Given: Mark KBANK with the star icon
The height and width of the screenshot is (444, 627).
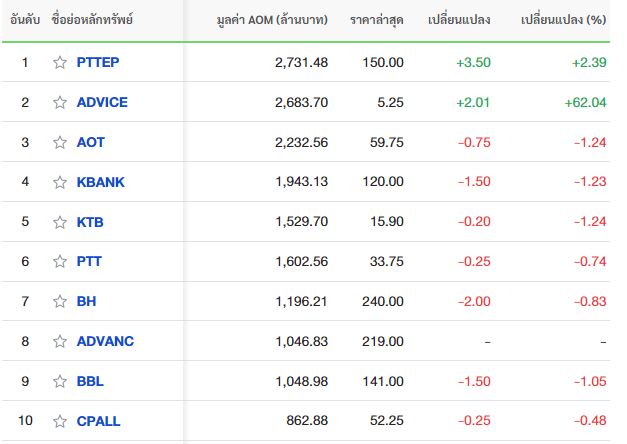Looking at the screenshot, I should [x=60, y=182].
